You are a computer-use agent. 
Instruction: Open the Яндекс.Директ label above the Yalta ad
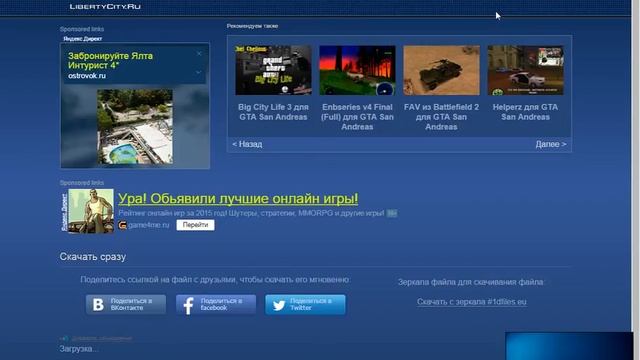pos(82,39)
